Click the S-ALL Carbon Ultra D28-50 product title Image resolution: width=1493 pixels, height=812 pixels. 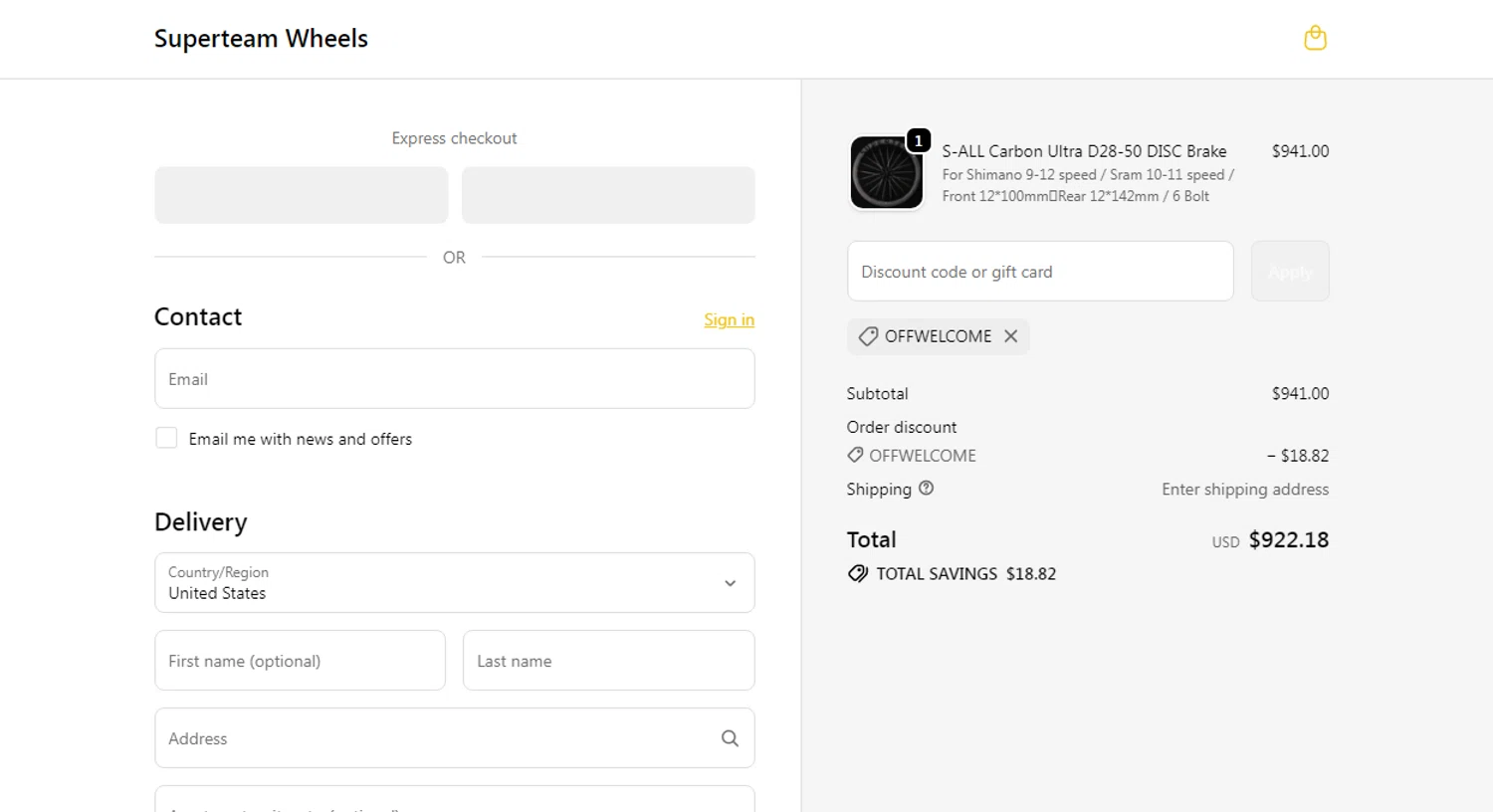coord(1084,151)
